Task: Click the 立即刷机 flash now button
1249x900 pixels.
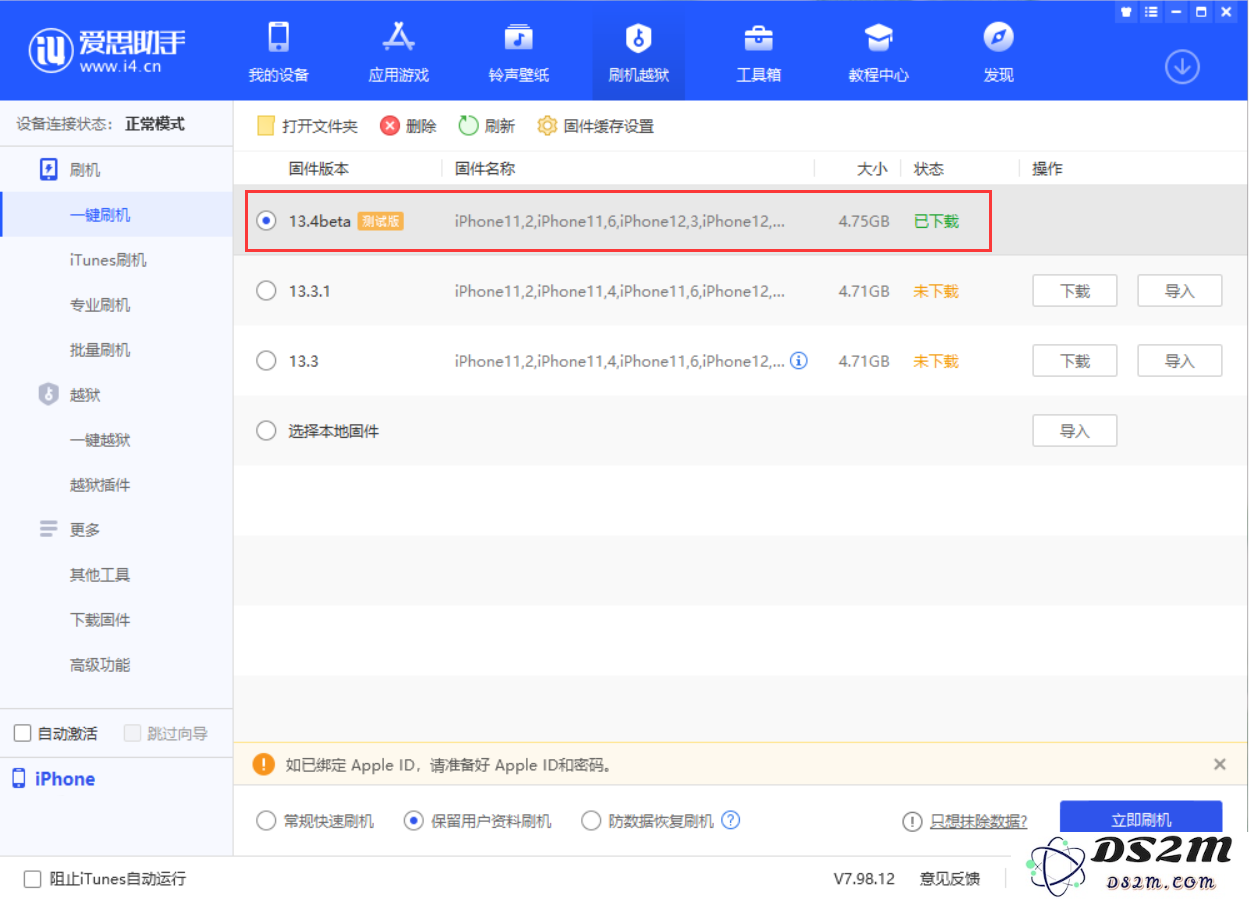Action: coord(1141,819)
